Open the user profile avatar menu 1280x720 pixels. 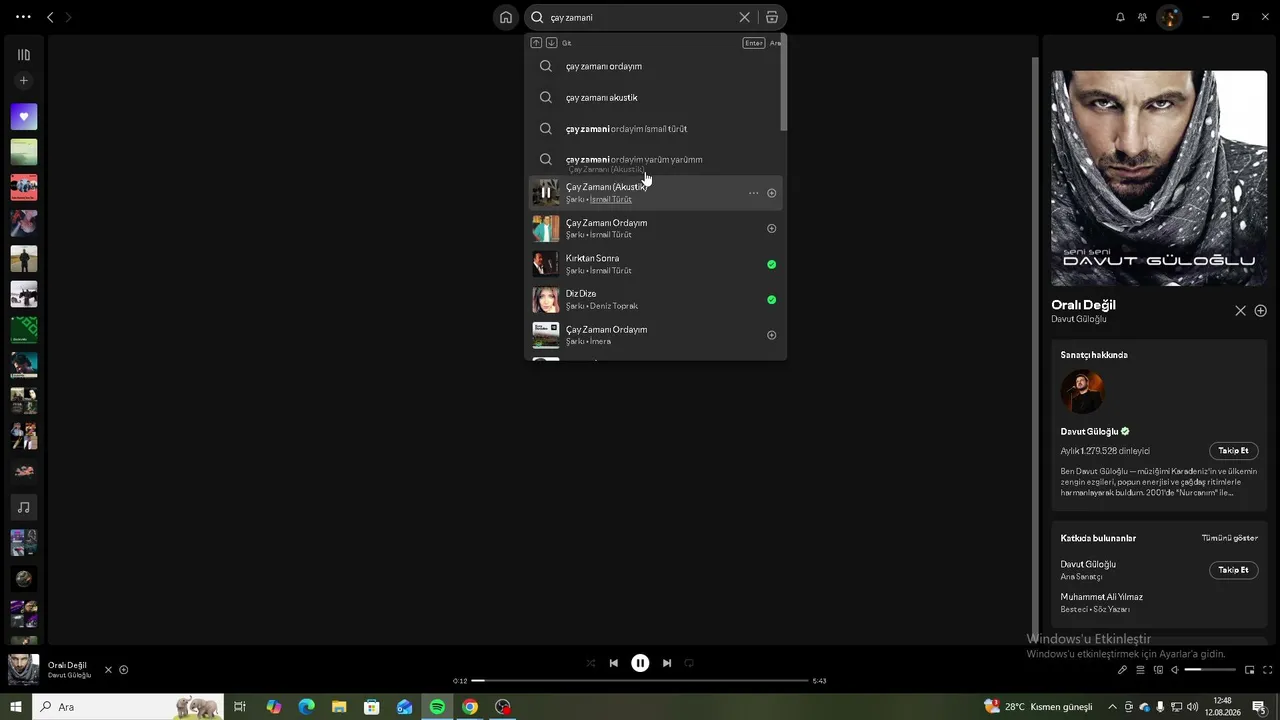[1169, 17]
